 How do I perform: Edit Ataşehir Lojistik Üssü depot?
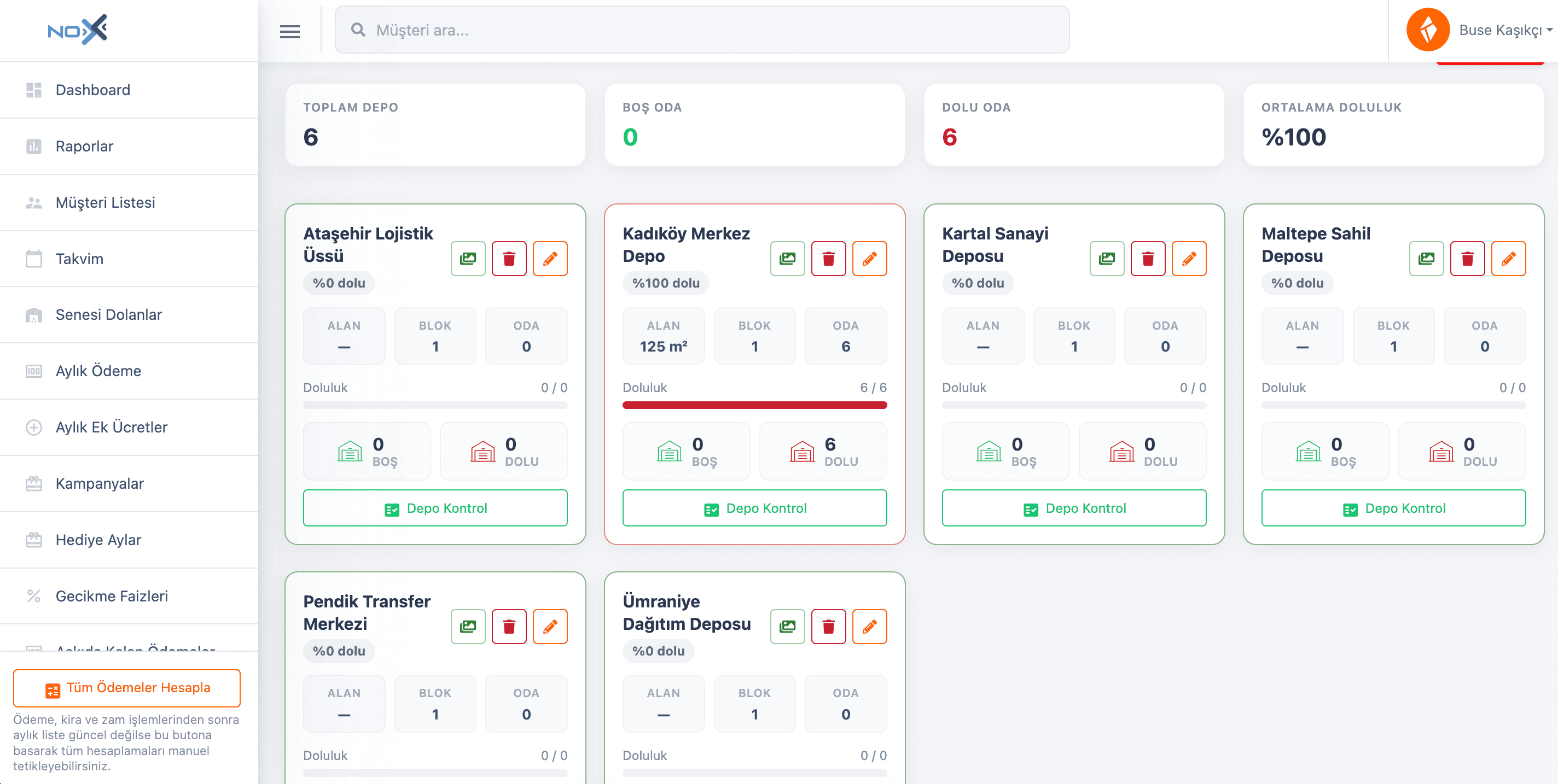tap(550, 259)
